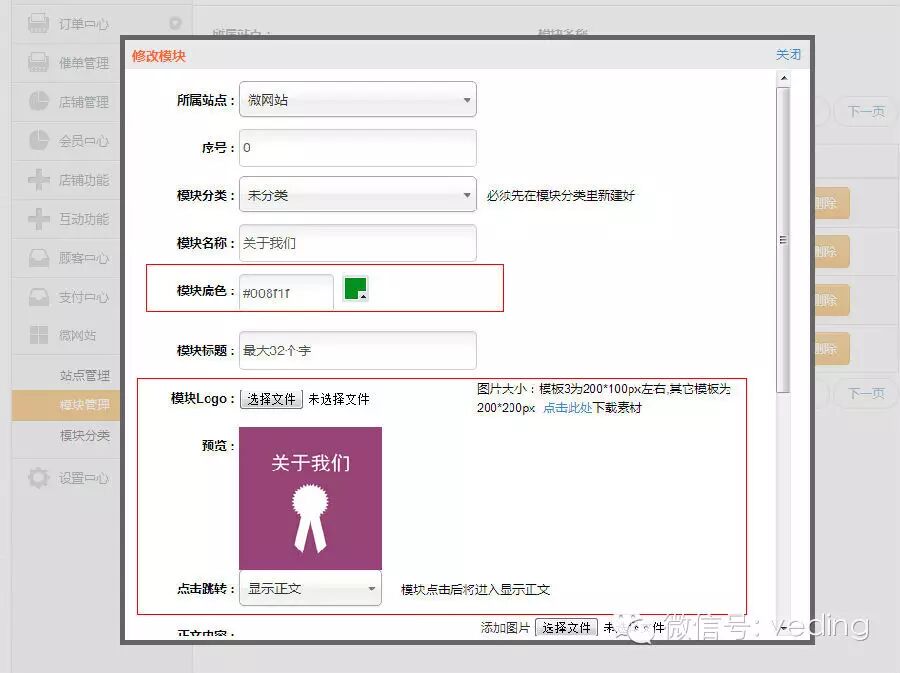The image size is (900, 673).
Task: Click dialog scrollbar up arrow
Action: click(783, 79)
